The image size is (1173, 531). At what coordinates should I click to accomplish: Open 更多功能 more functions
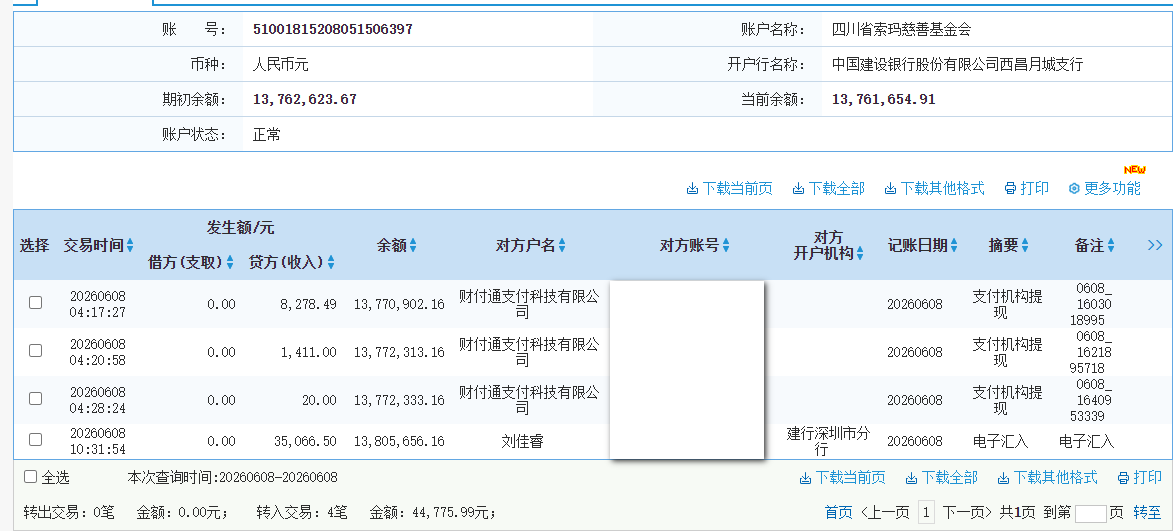pyautogui.click(x=1104, y=188)
